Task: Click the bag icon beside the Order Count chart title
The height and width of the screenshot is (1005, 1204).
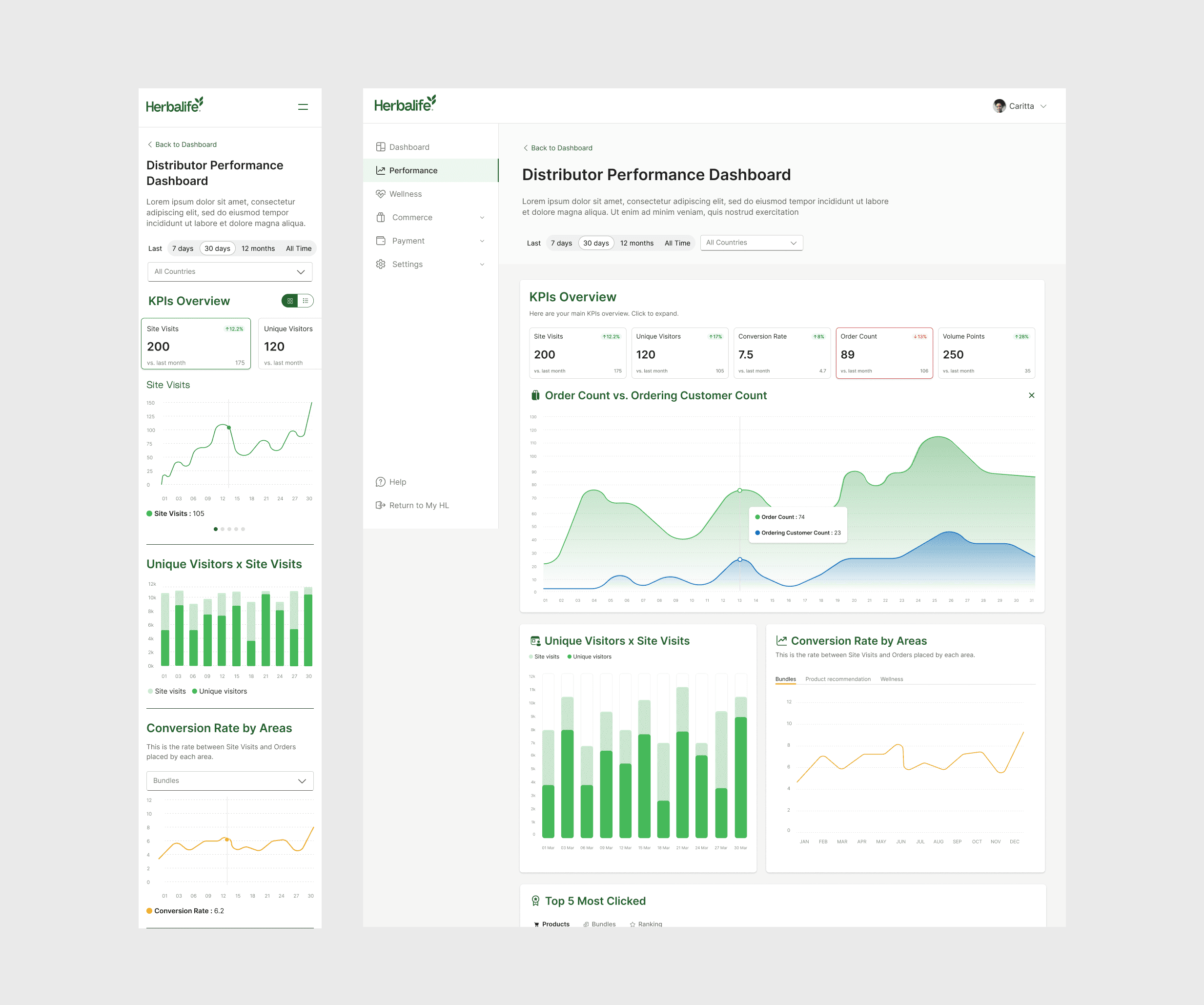Action: [x=535, y=395]
